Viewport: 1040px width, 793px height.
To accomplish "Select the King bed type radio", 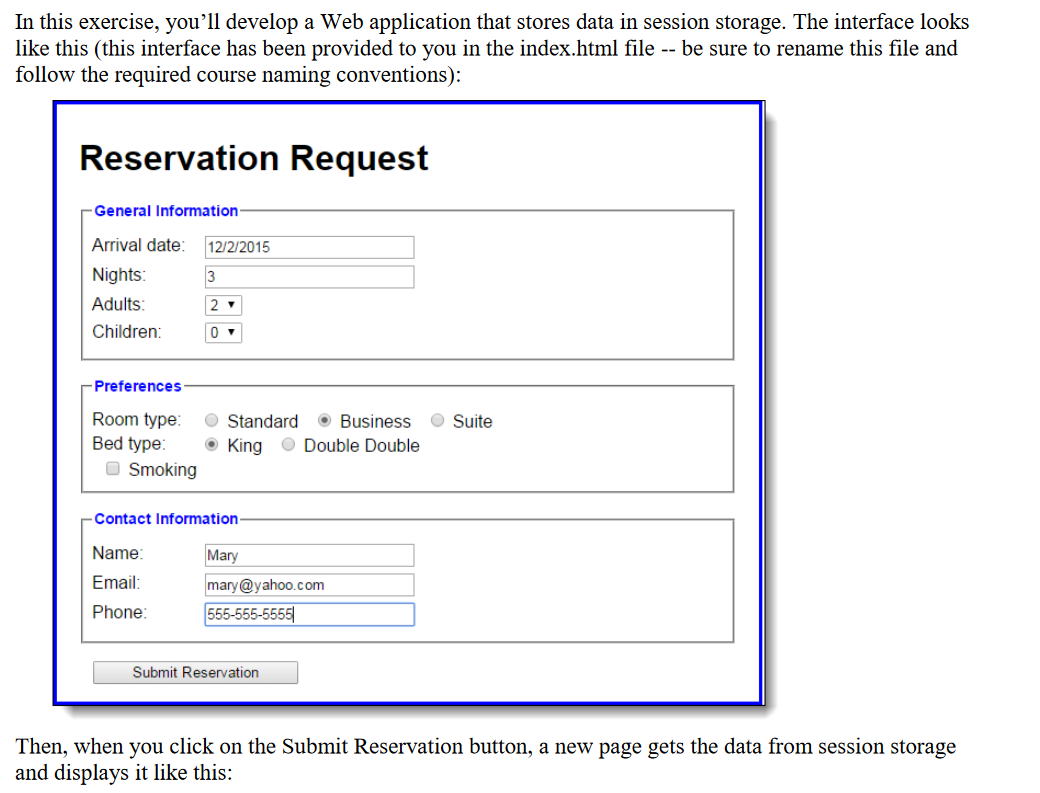I will [x=212, y=445].
